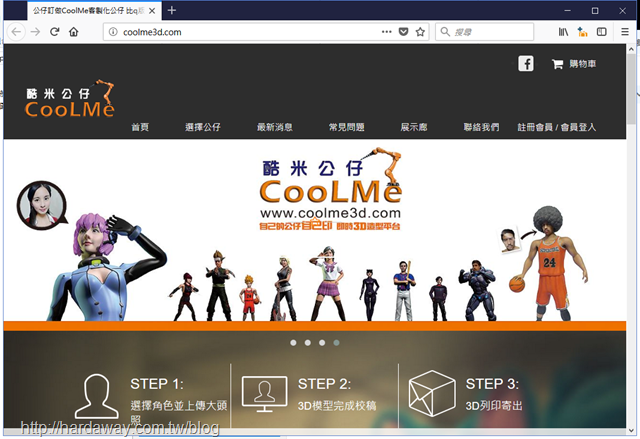Image resolution: width=640 pixels, height=439 pixels.
Task: Click the STEP 1 person silhouette icon
Action: click(97, 396)
